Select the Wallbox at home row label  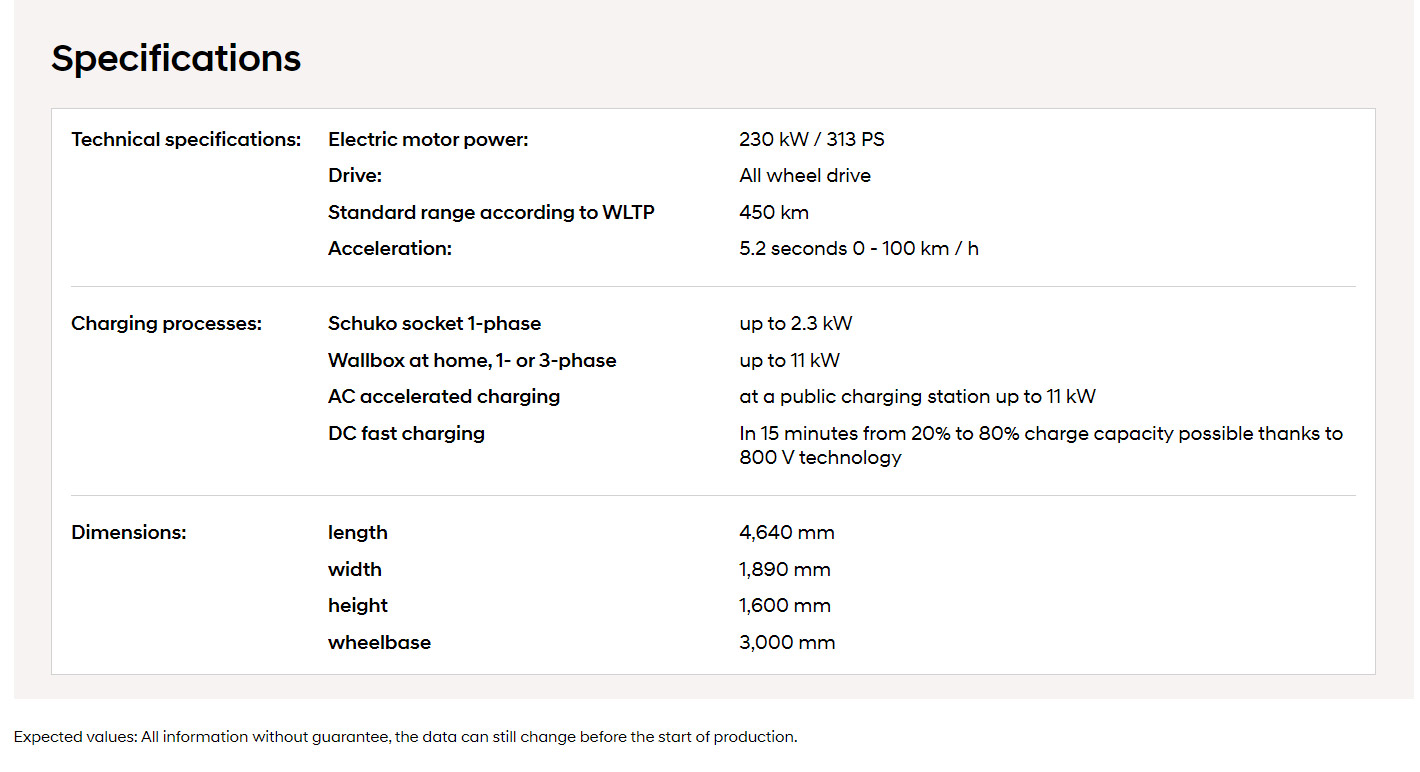(472, 361)
